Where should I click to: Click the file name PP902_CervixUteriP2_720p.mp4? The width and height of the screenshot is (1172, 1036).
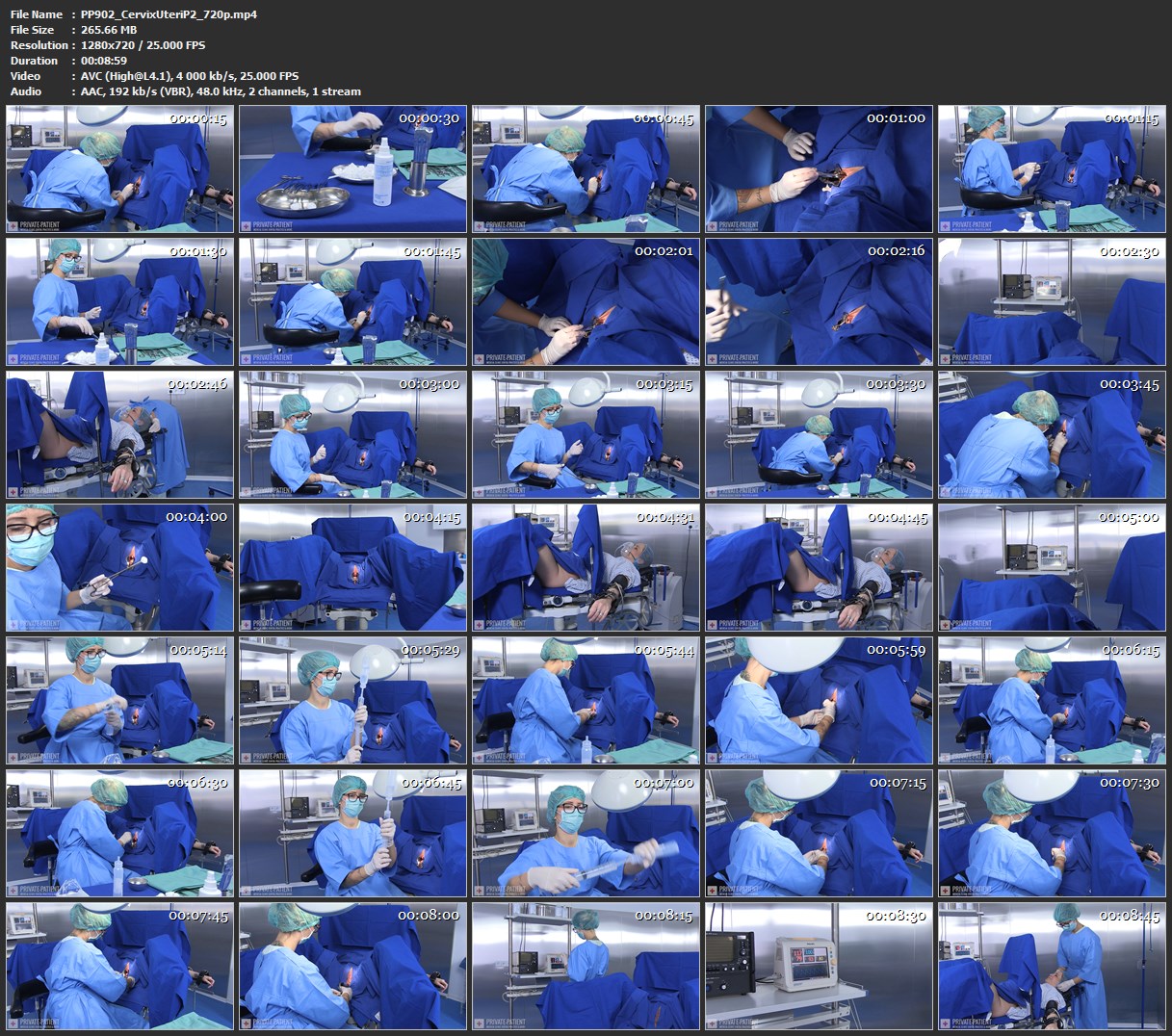click(169, 14)
